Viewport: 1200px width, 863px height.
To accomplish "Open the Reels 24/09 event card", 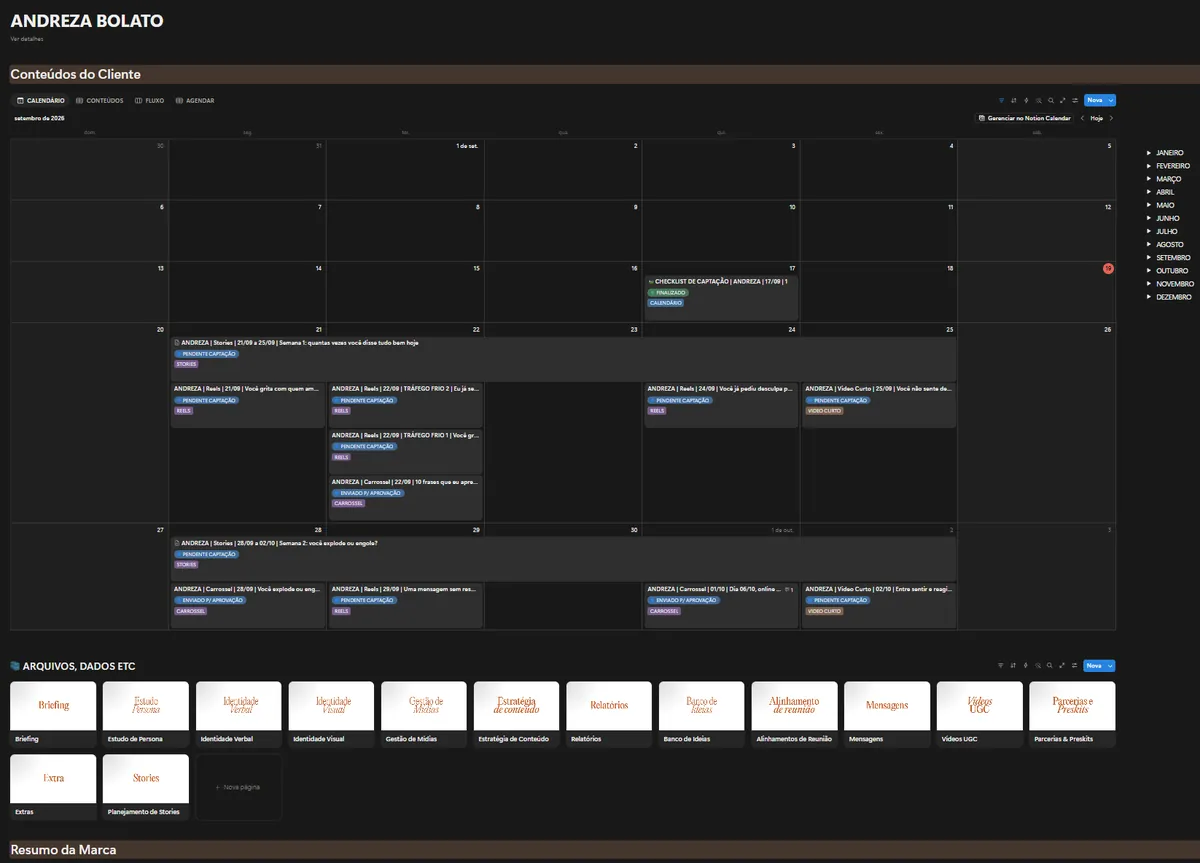I will tap(721, 405).
